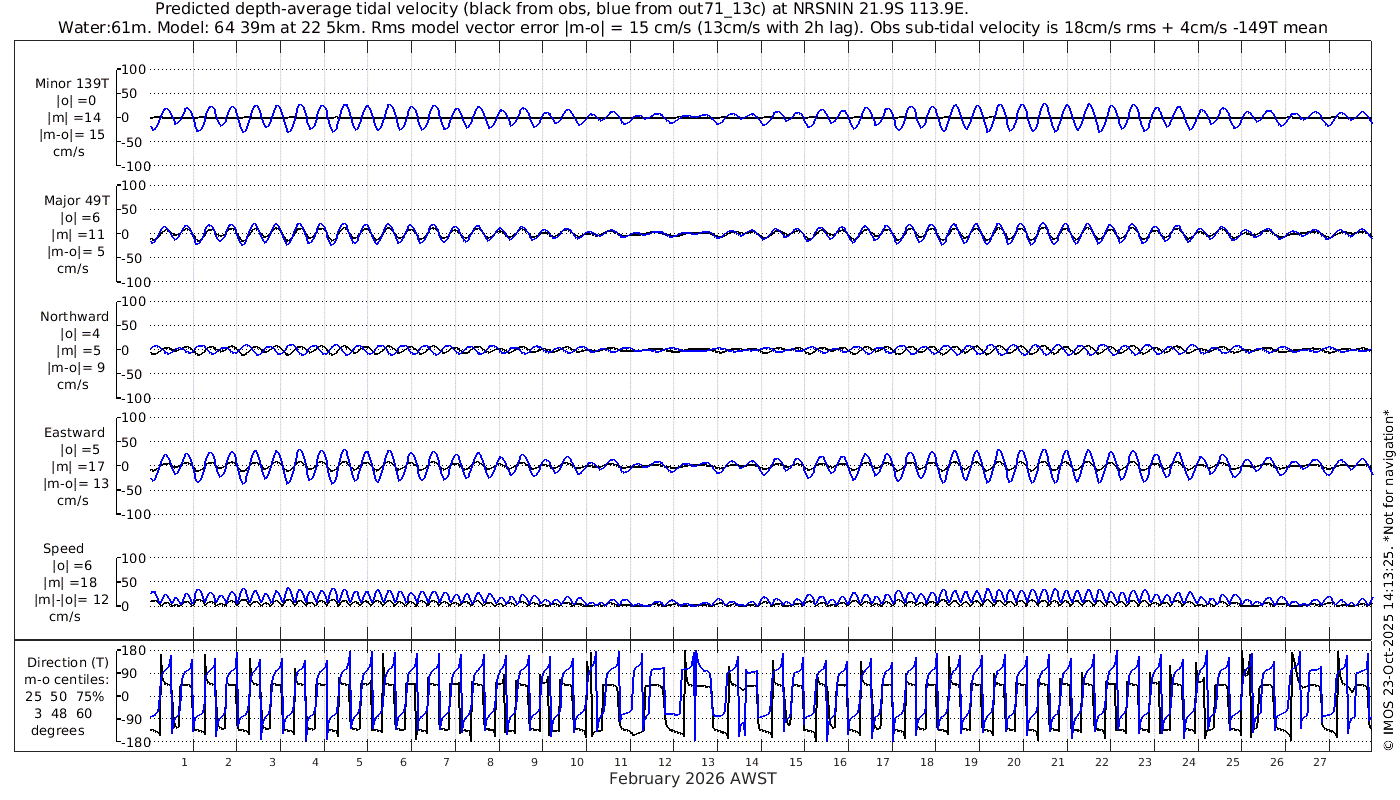Select "|m| =14" in the Minor panel
1400x800 pixels.
[77, 118]
